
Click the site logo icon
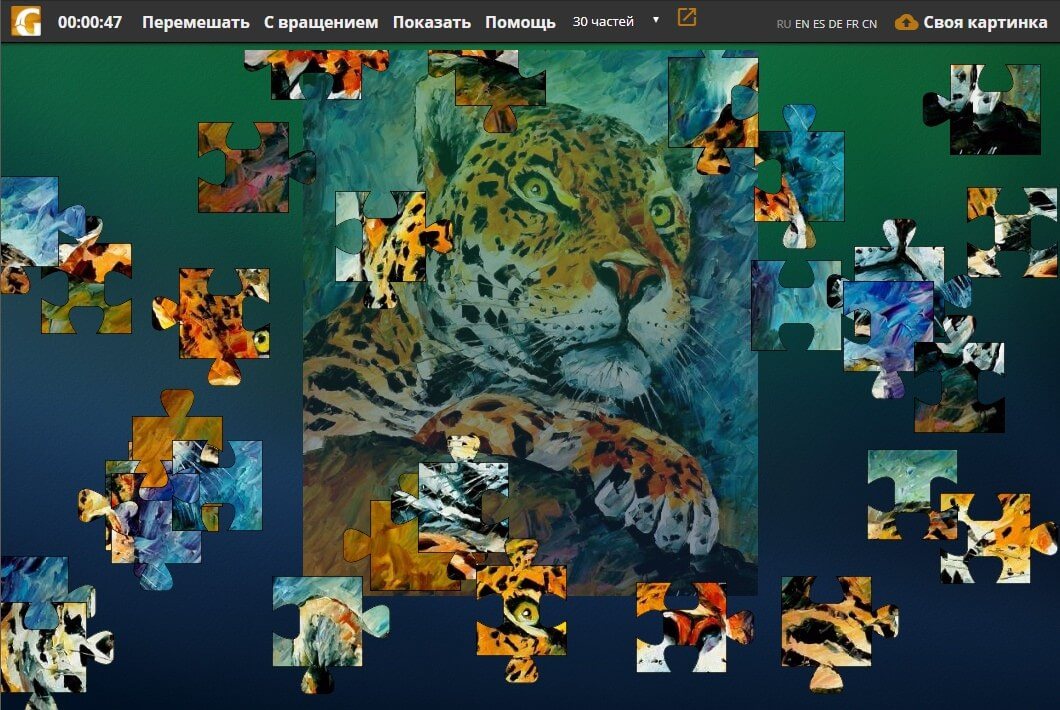click(26, 21)
